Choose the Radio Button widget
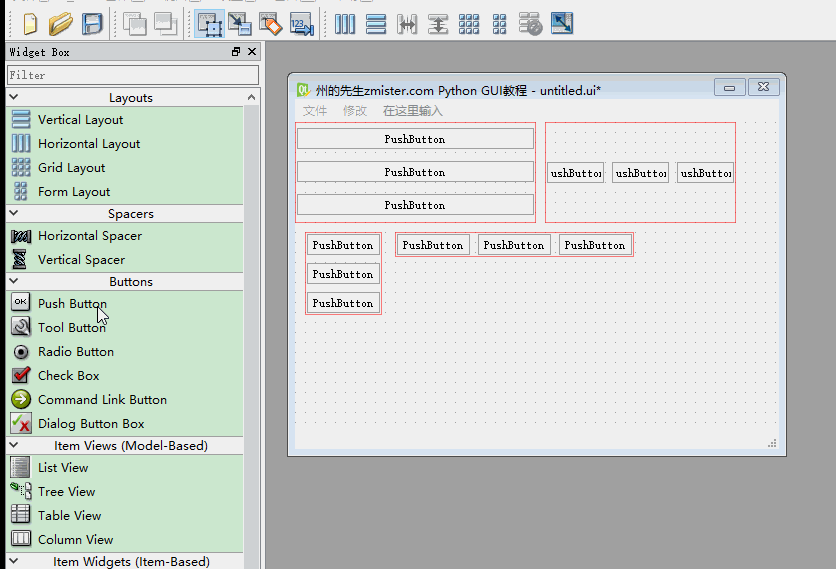 [x=125, y=351]
